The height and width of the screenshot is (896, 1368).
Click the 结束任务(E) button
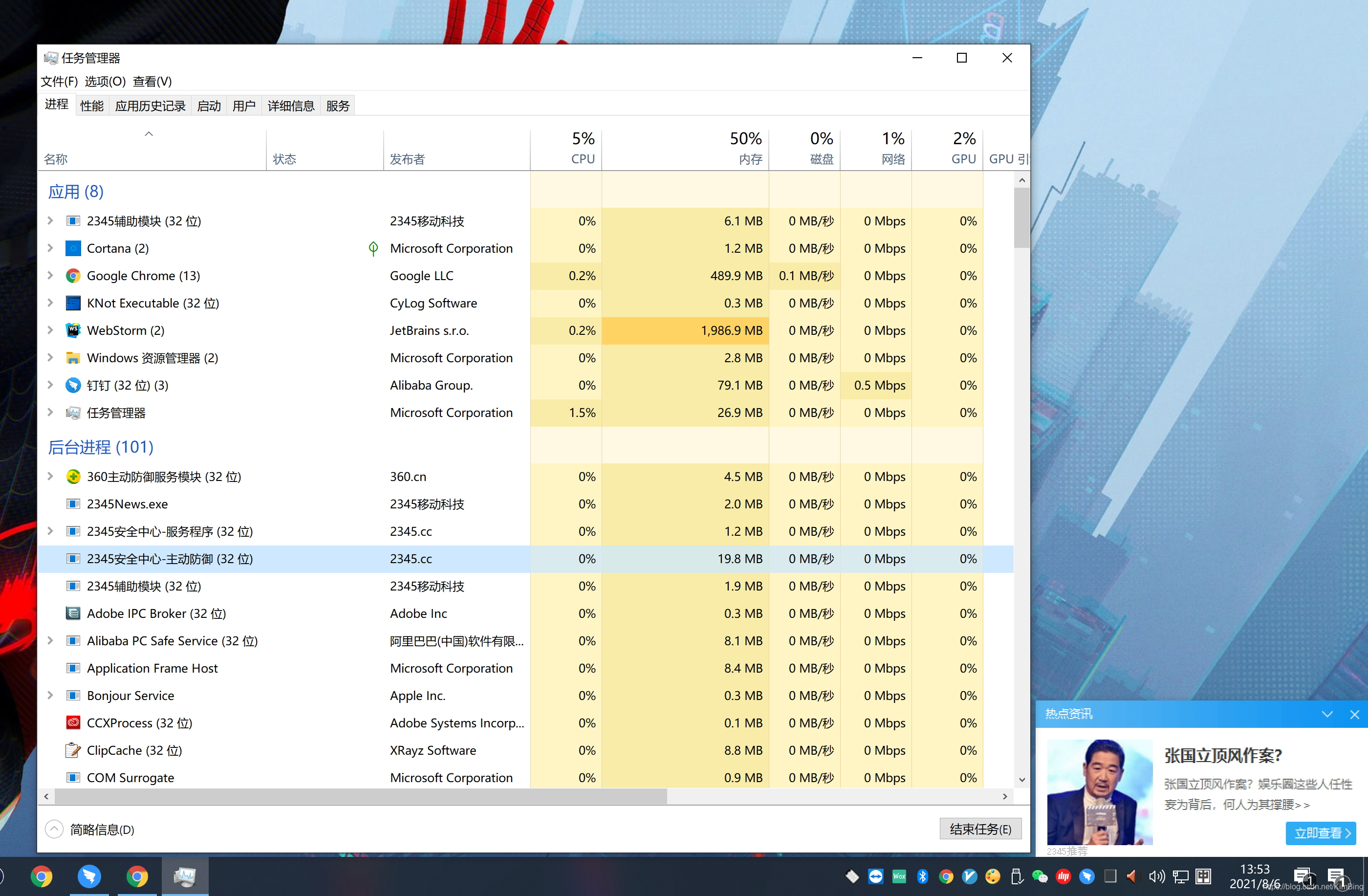coord(980,830)
